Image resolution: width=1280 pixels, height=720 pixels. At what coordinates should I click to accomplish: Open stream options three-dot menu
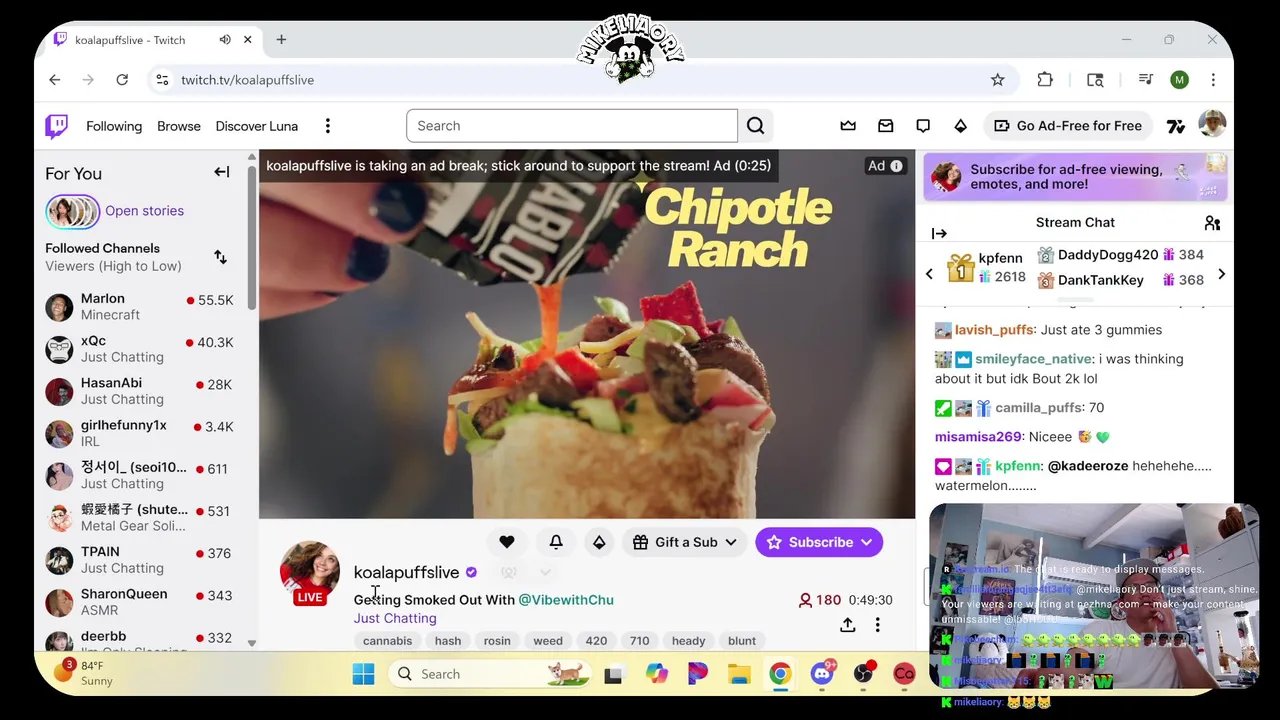877,625
